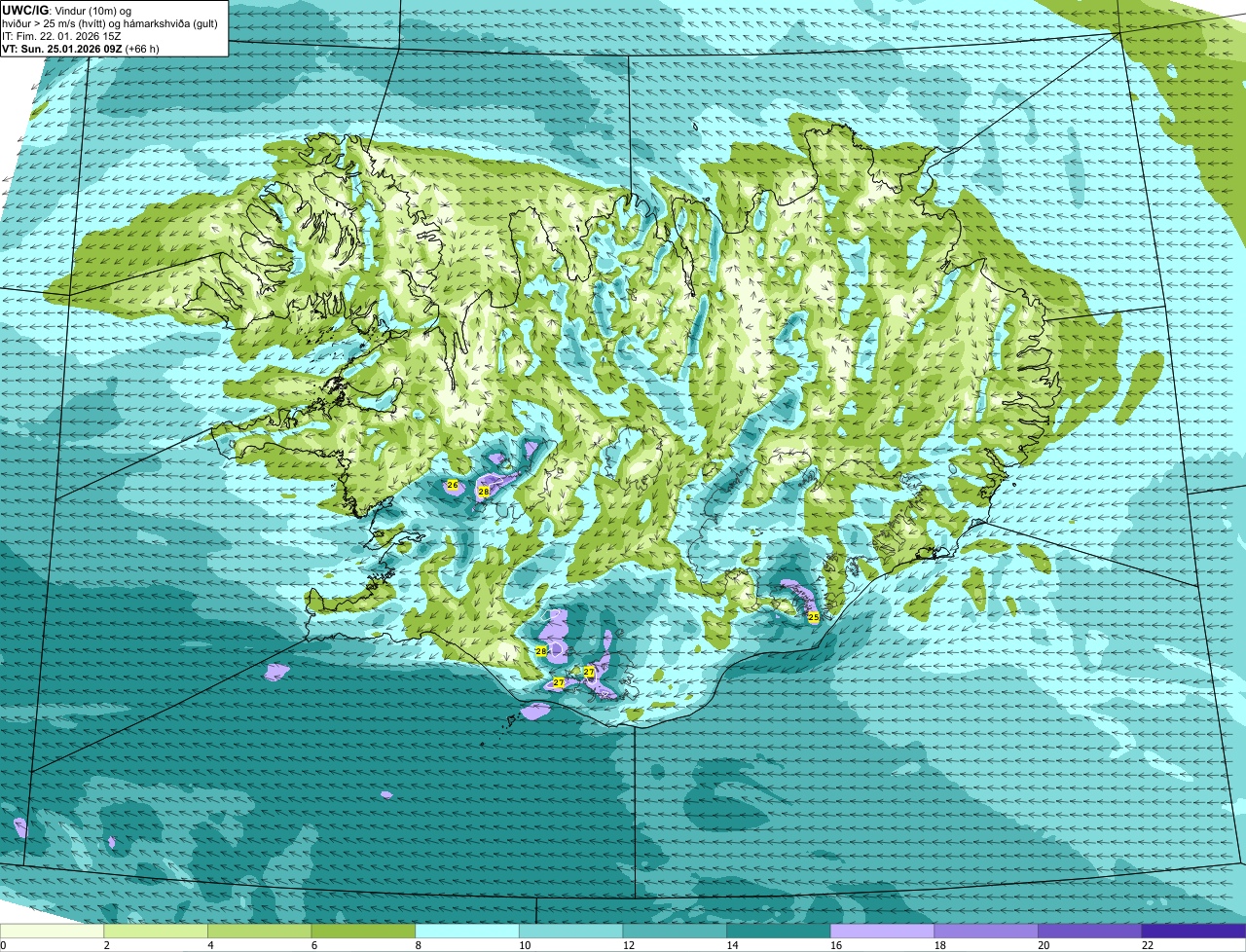Click the scale value 8 on color bar
The image size is (1246, 952).
[x=418, y=945]
